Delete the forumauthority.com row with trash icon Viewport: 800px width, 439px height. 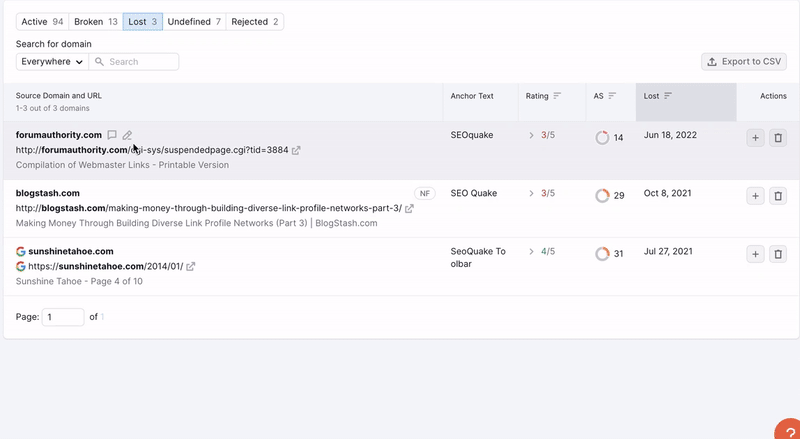click(778, 138)
